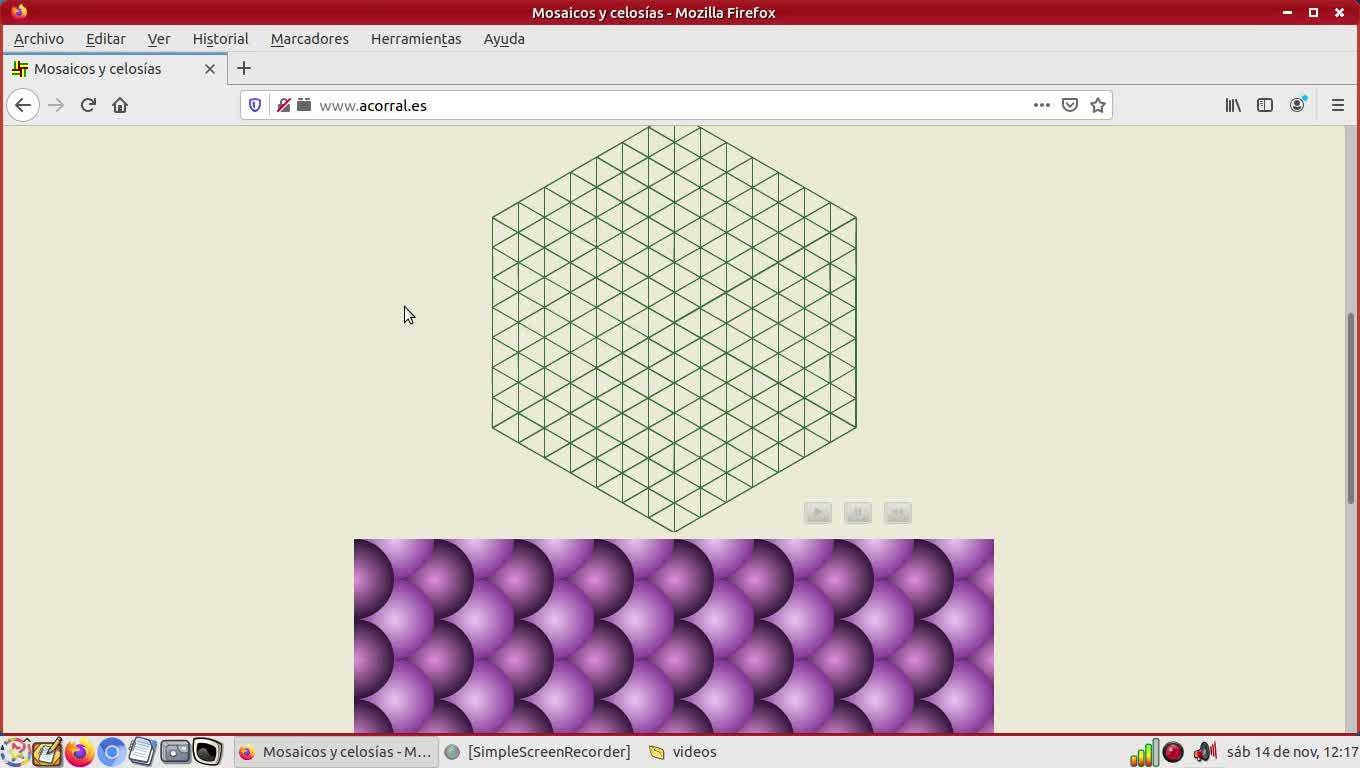The width and height of the screenshot is (1360, 768).
Task: Open the Firefox account icon
Action: point(1297,105)
